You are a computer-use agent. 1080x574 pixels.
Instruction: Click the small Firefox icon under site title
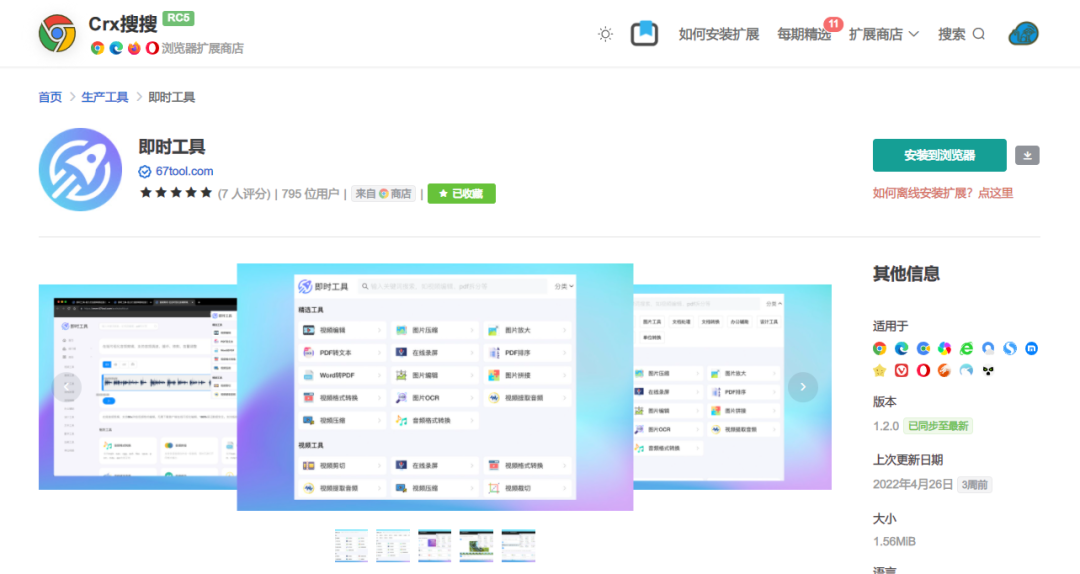pos(134,48)
